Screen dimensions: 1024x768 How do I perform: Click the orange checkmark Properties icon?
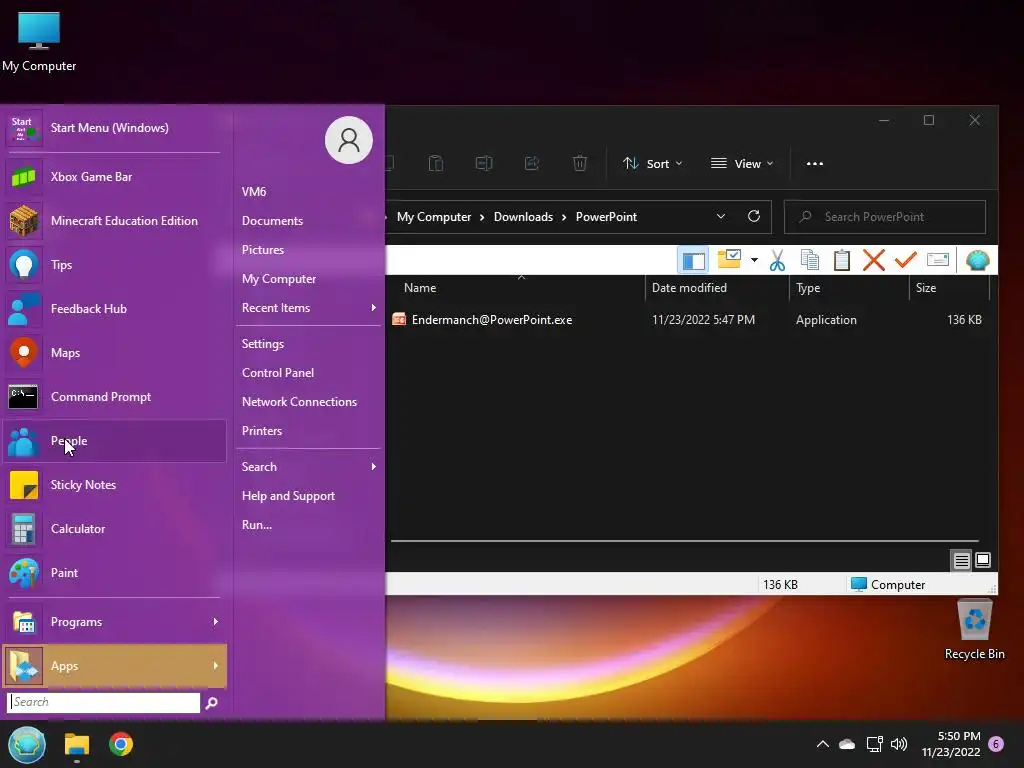[905, 260]
